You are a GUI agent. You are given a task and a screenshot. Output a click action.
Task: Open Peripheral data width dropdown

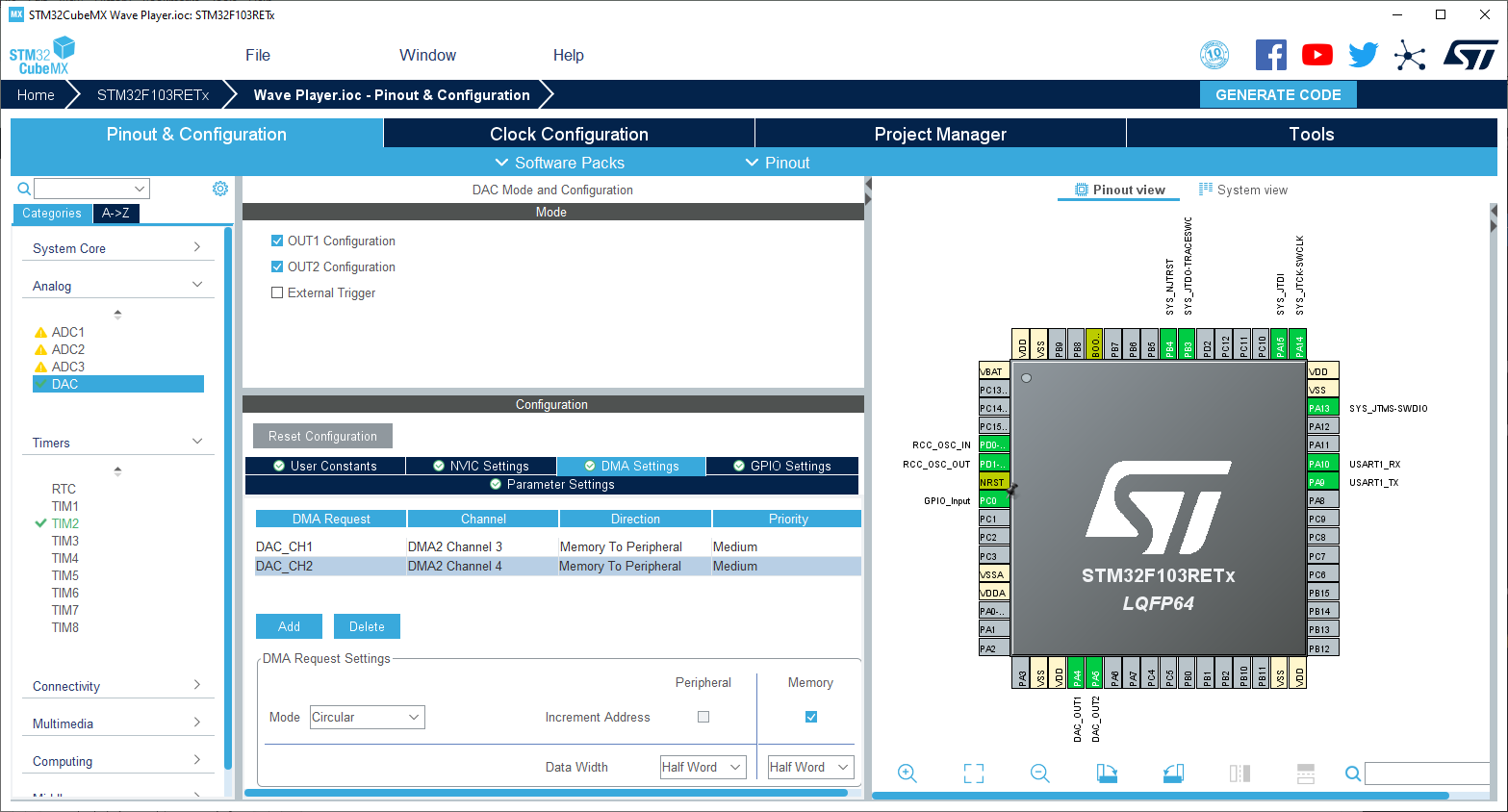[703, 767]
